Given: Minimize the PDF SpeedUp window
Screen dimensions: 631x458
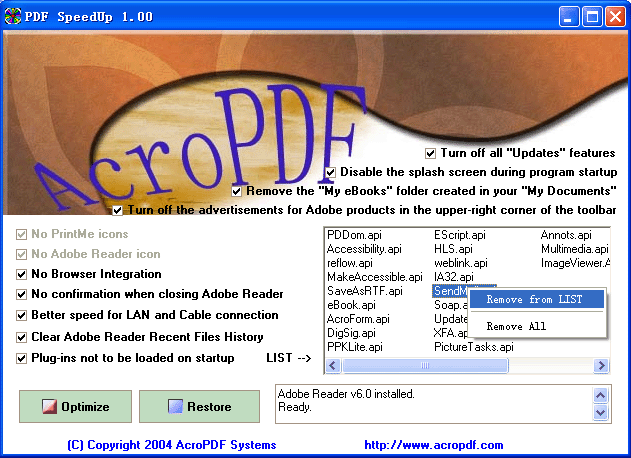Looking at the screenshot, I should pos(569,17).
